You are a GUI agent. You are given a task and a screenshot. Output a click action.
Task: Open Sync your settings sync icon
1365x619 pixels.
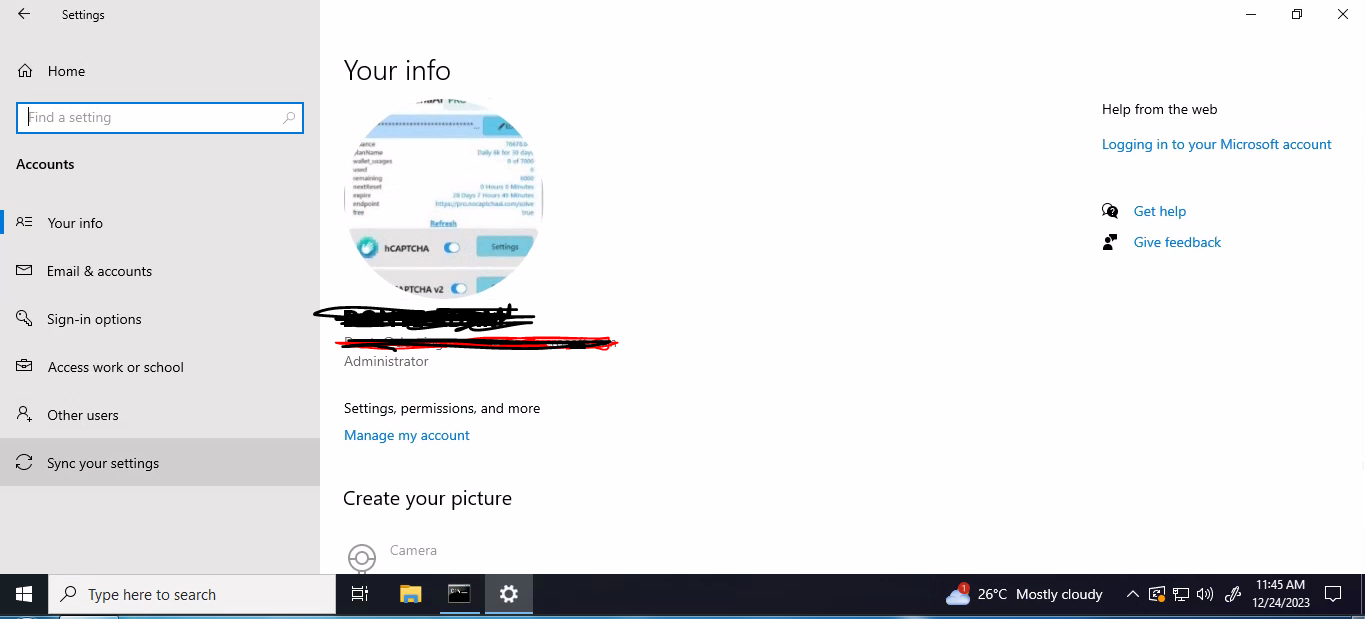point(23,462)
